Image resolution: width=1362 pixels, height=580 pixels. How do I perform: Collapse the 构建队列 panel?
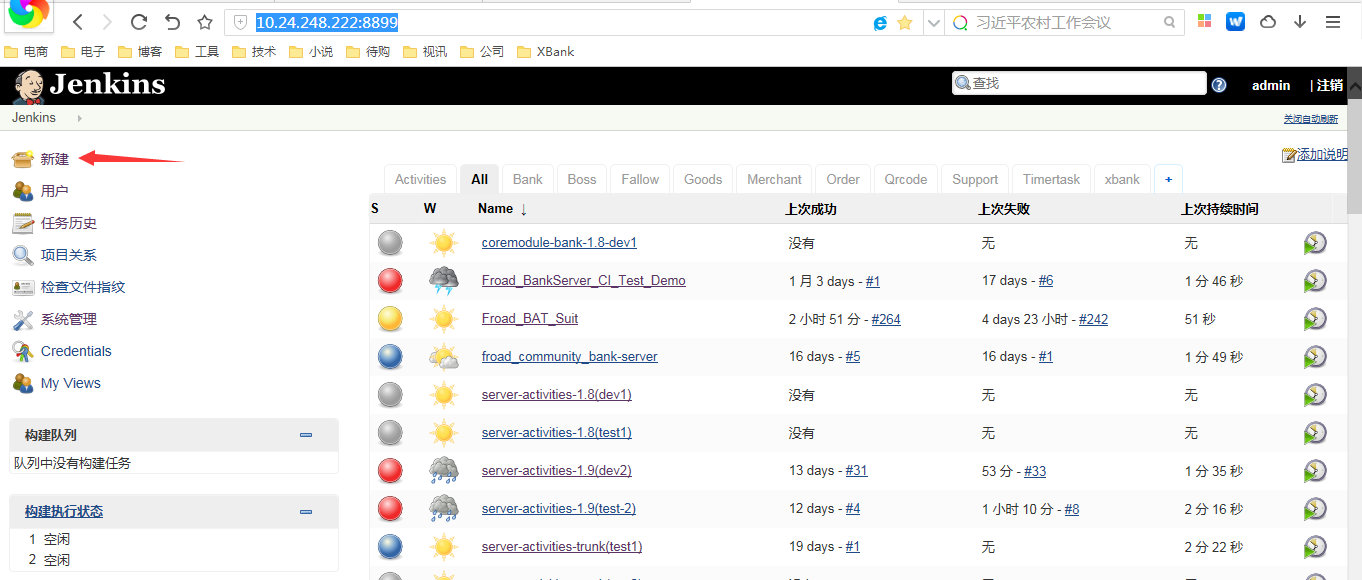(306, 435)
